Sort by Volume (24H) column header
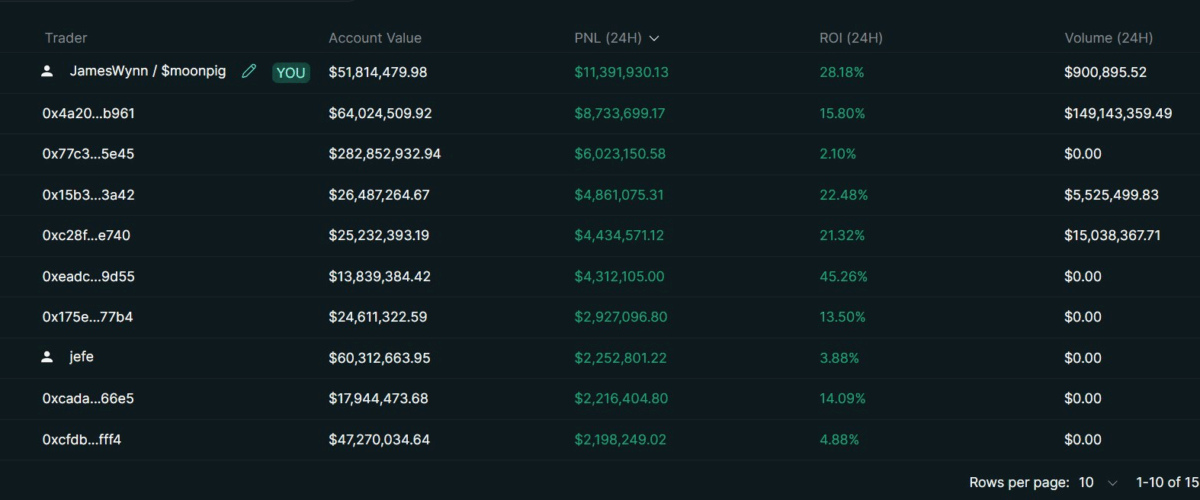Viewport: 1200px width, 500px height. click(x=1108, y=38)
